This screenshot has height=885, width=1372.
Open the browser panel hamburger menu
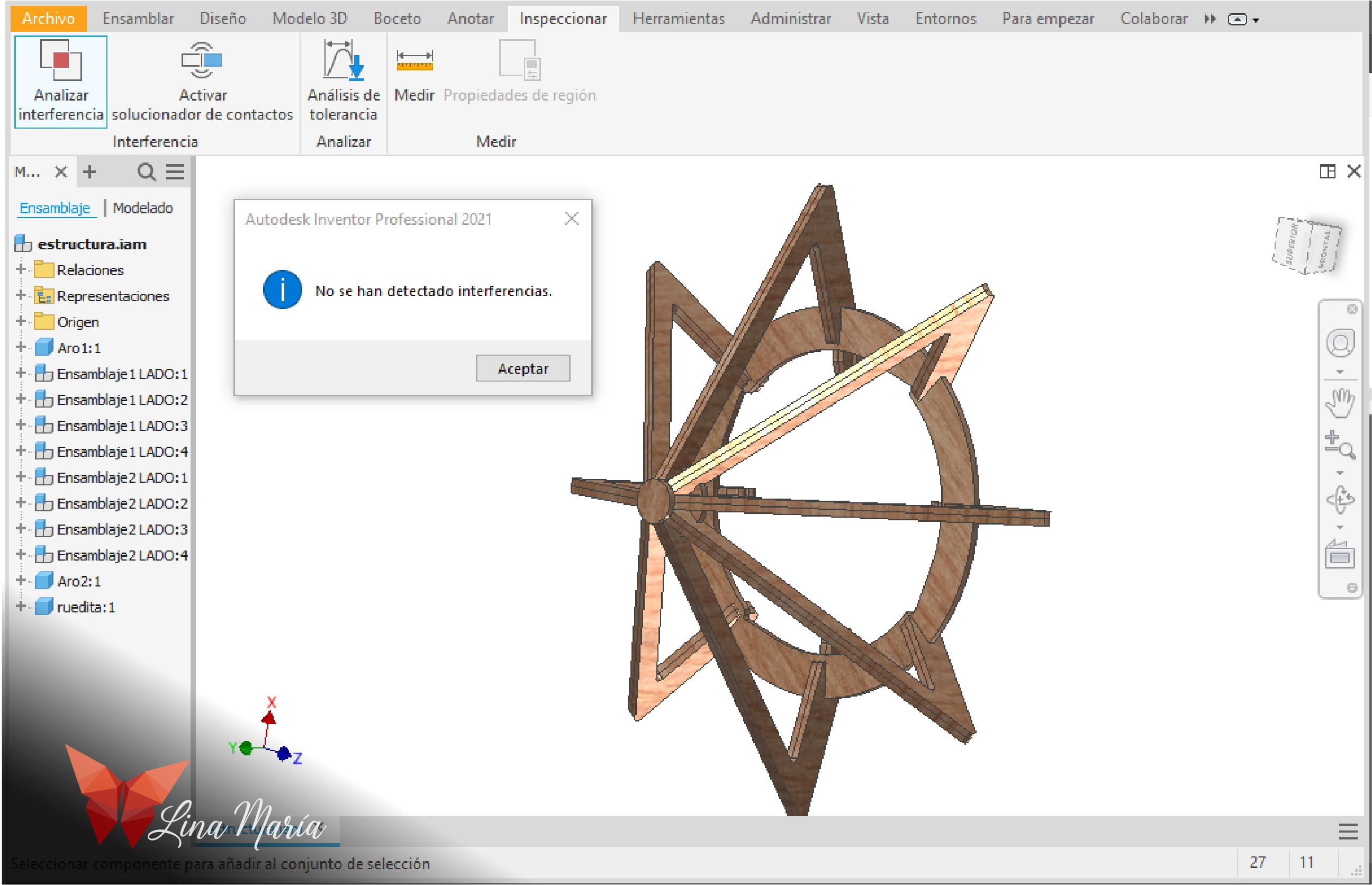pyautogui.click(x=175, y=172)
